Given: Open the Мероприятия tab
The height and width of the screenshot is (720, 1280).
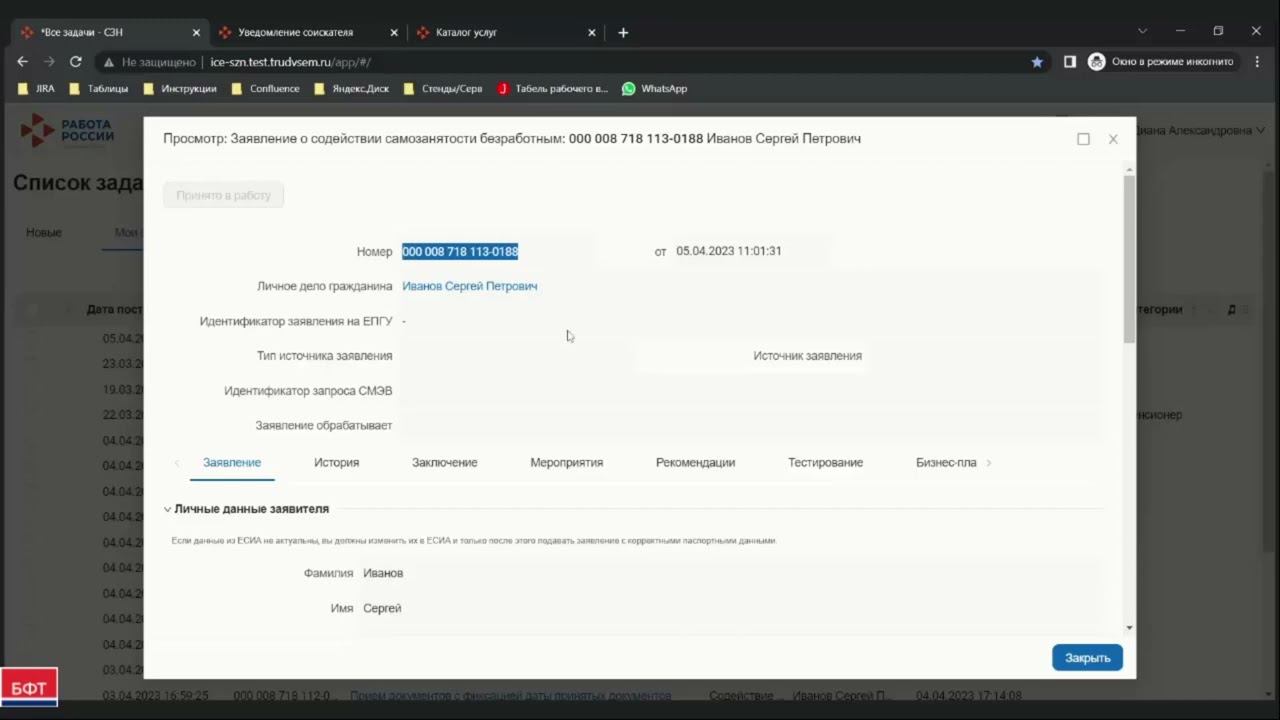Looking at the screenshot, I should tap(566, 463).
